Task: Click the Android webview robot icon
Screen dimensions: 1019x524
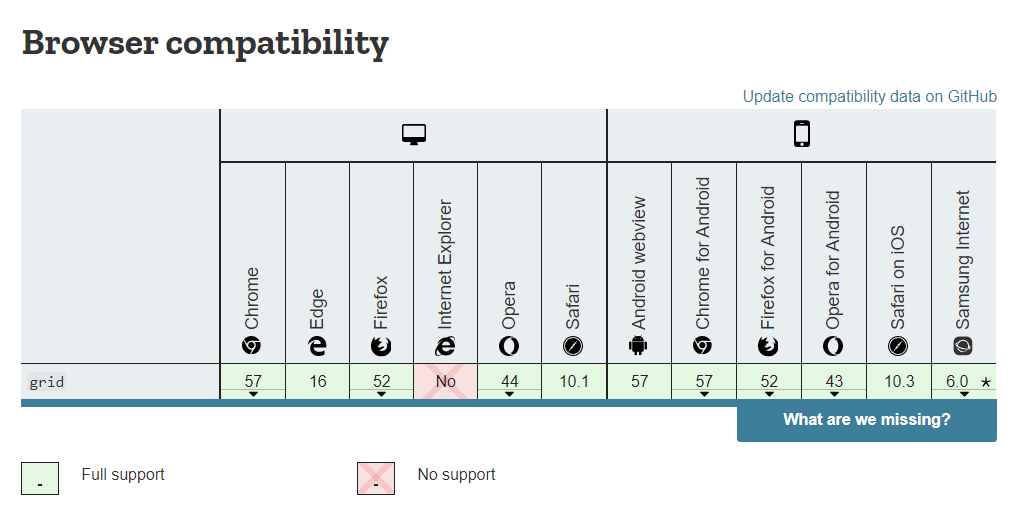Action: pyautogui.click(x=638, y=346)
